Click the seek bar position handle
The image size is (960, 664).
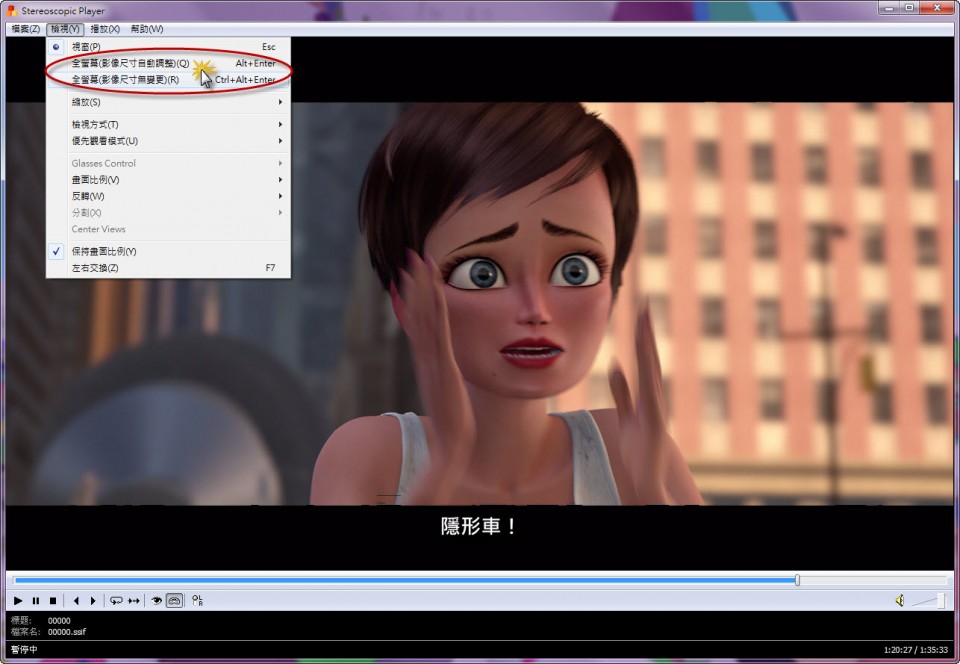pos(797,580)
